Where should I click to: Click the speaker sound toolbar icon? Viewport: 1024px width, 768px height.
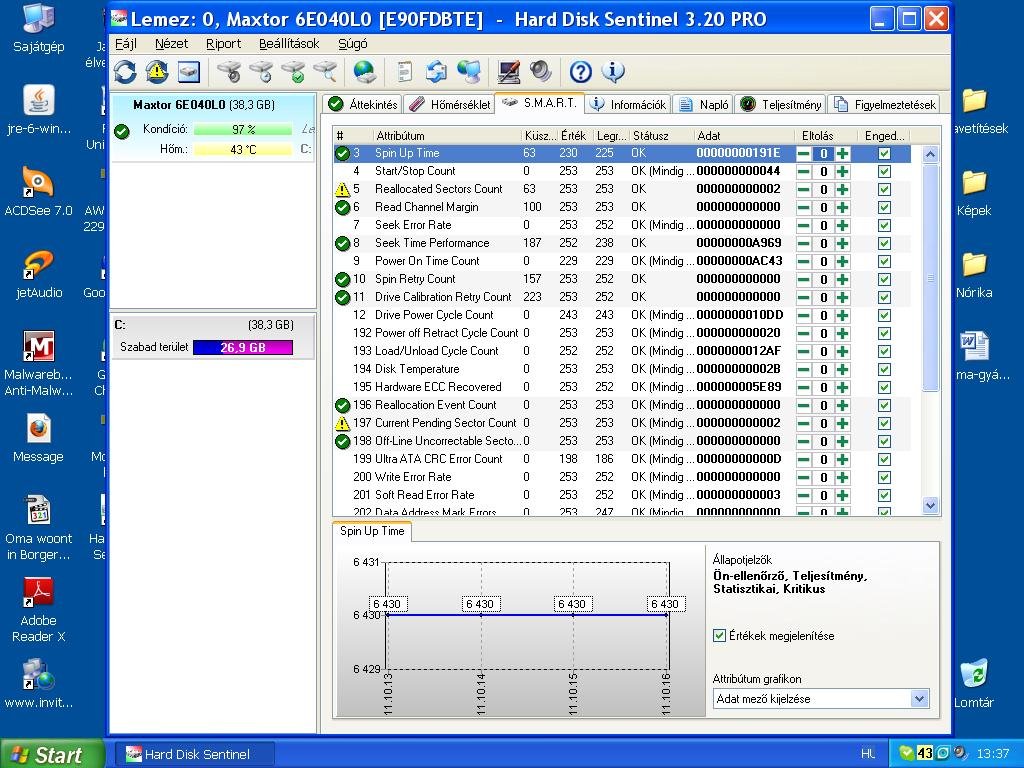pos(541,72)
